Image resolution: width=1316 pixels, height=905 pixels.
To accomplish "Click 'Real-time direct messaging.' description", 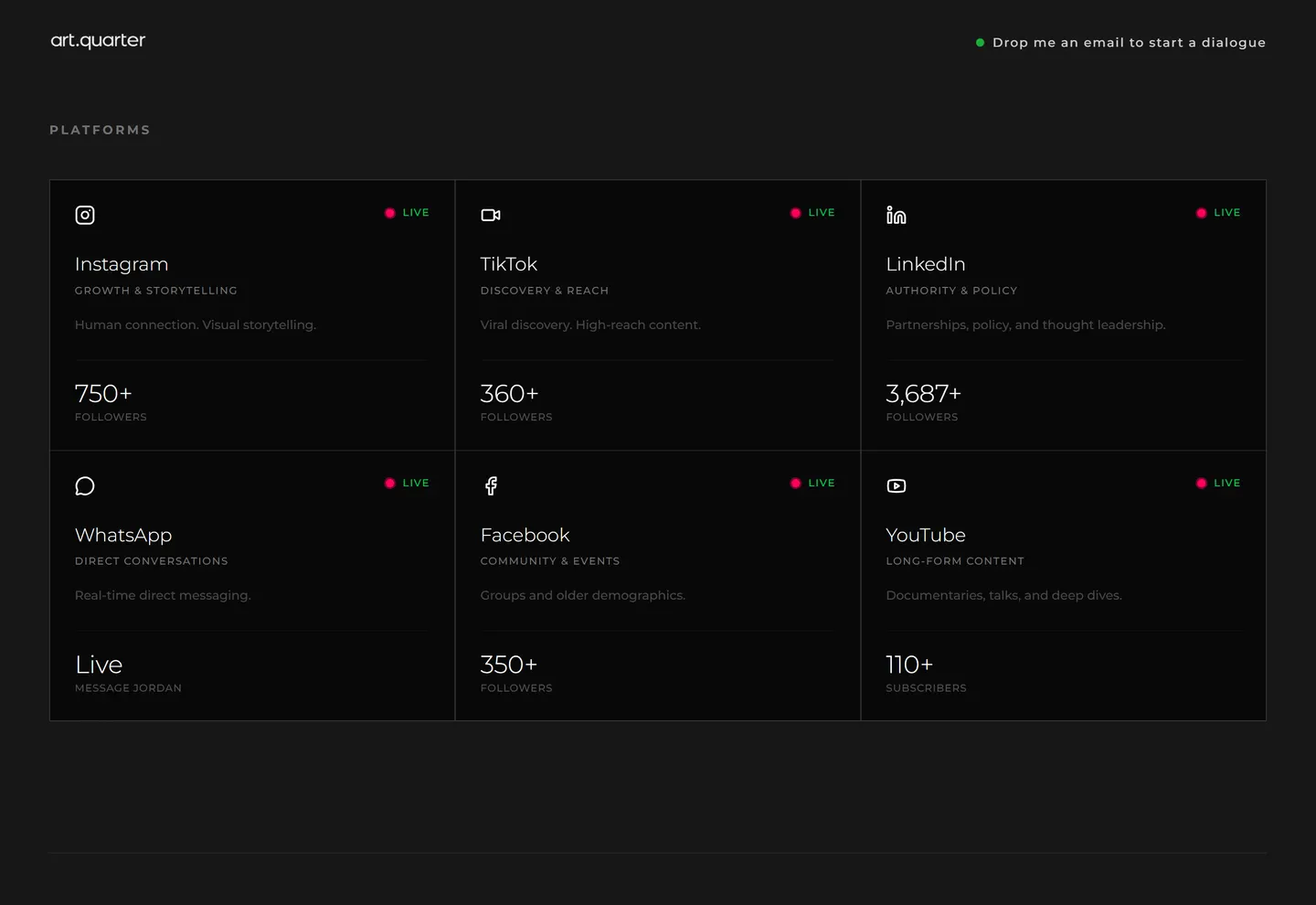I will tap(163, 596).
